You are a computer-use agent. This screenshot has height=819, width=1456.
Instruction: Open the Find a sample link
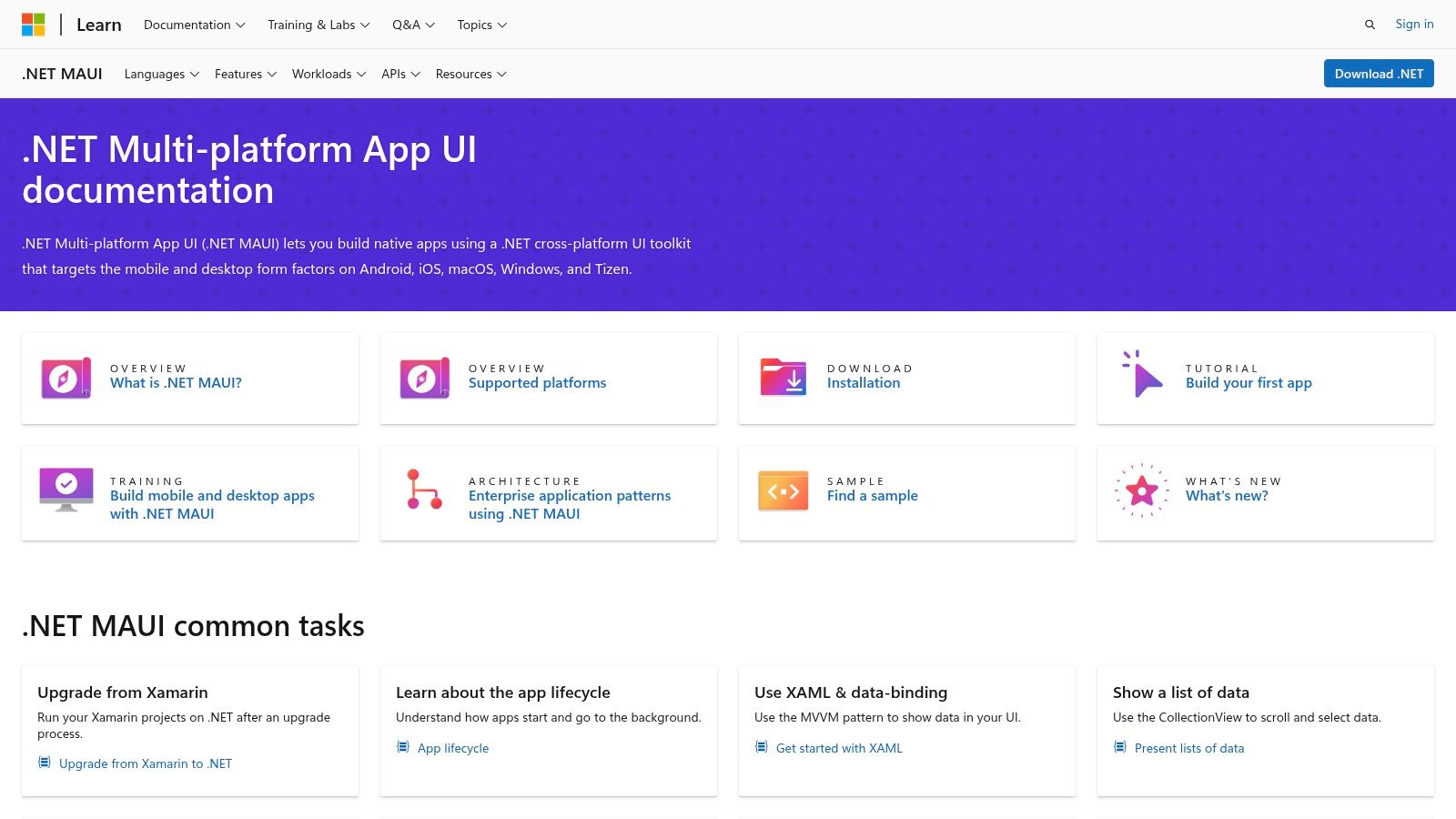873,496
